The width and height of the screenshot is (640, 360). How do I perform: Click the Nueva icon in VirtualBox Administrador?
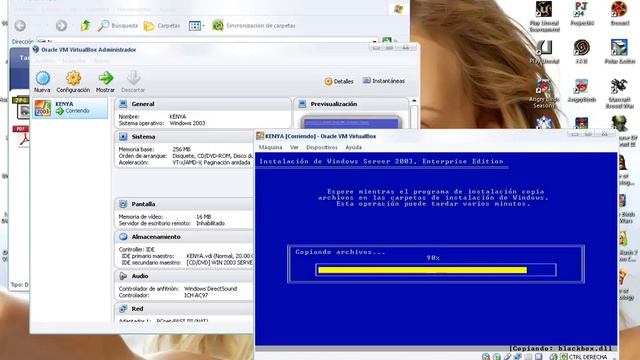click(x=42, y=78)
